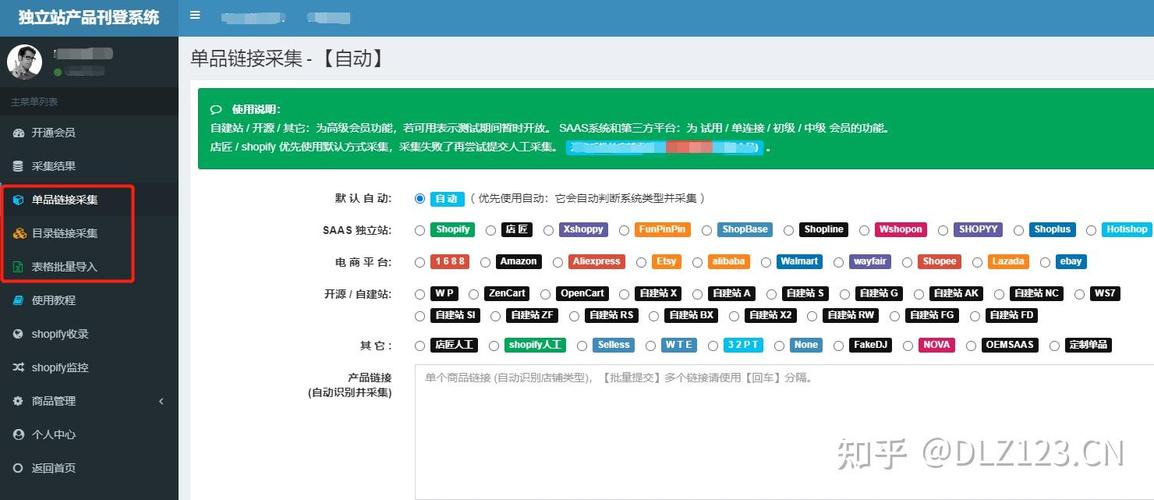
Task: Click the user avatar photo
Action: 24,62
